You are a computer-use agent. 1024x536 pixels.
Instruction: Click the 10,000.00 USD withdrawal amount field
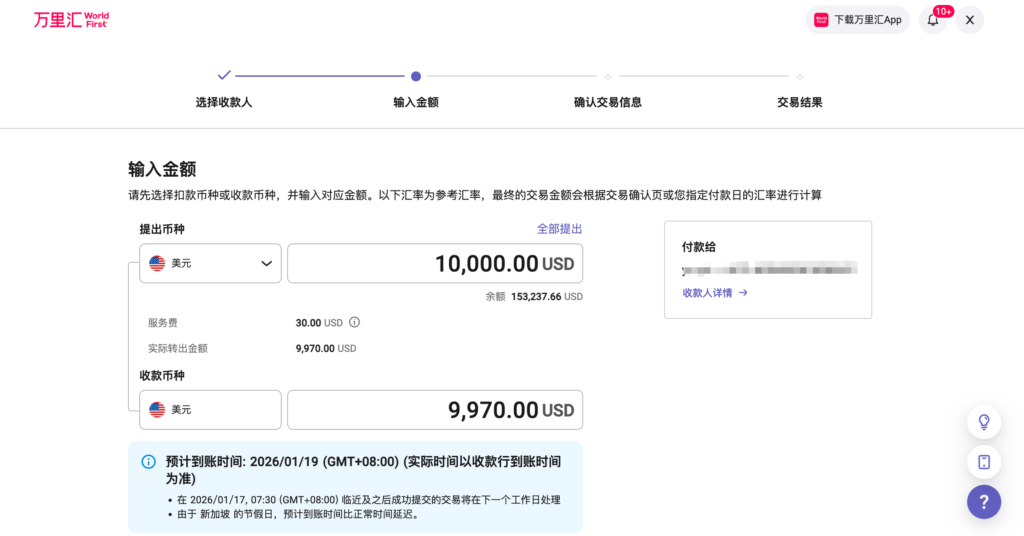pos(435,263)
